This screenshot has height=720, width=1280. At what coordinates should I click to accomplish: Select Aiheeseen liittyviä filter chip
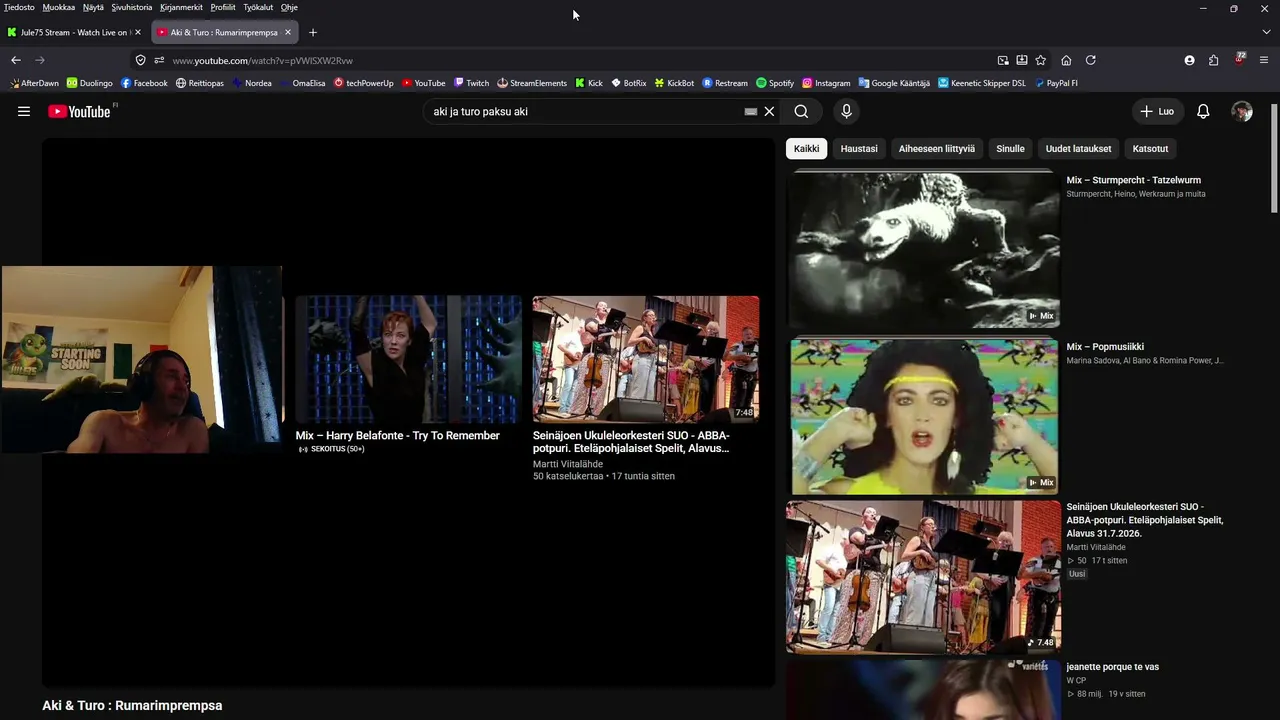click(937, 149)
